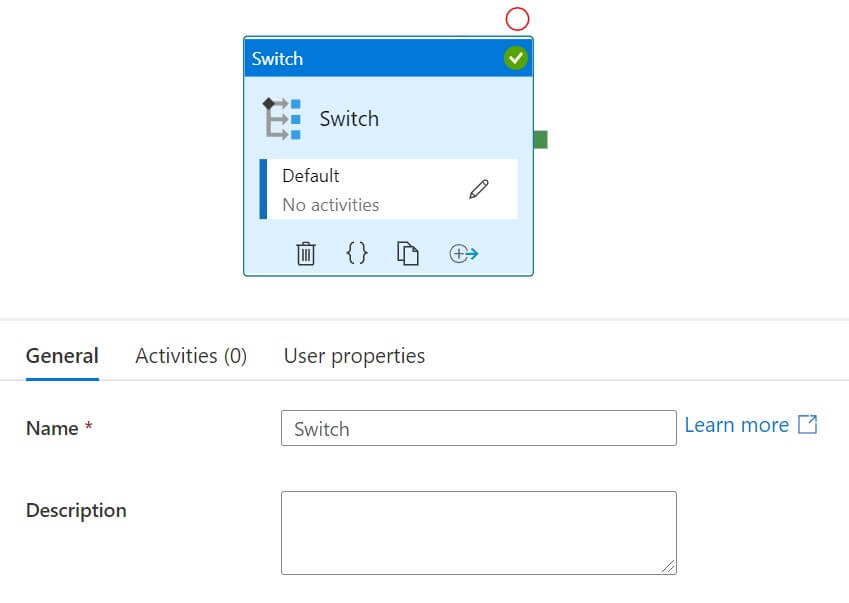The width and height of the screenshot is (849, 603).
Task: Delete the Switch activity using trash icon
Action: click(306, 254)
